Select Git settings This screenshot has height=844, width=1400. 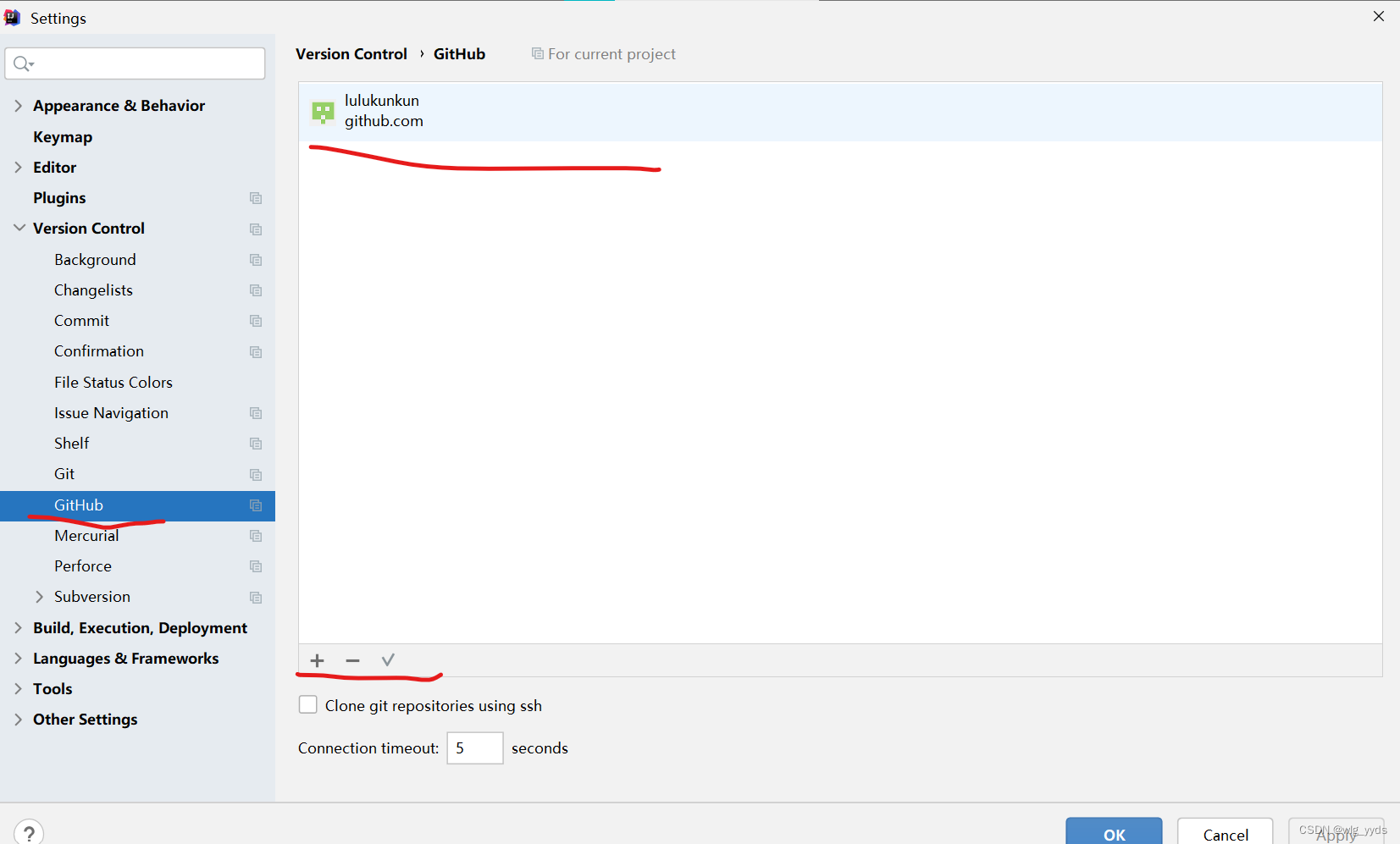(64, 474)
